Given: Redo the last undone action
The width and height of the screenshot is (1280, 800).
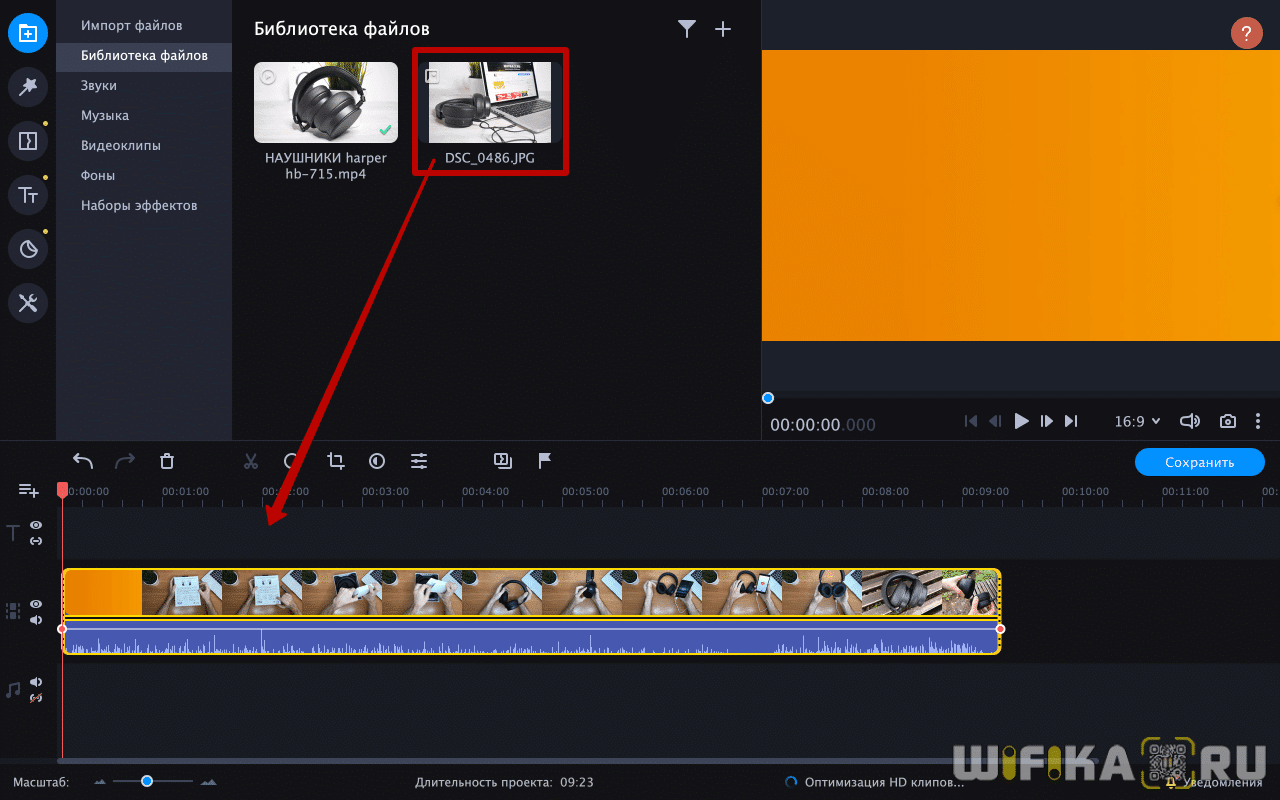Looking at the screenshot, I should [x=125, y=461].
